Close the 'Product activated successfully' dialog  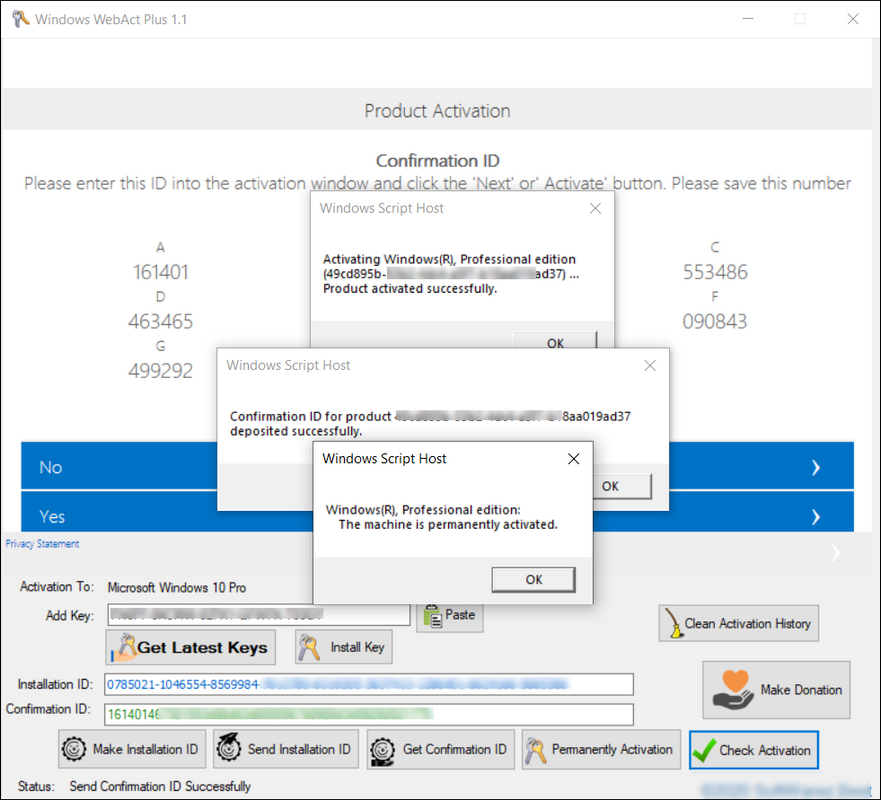click(x=595, y=209)
